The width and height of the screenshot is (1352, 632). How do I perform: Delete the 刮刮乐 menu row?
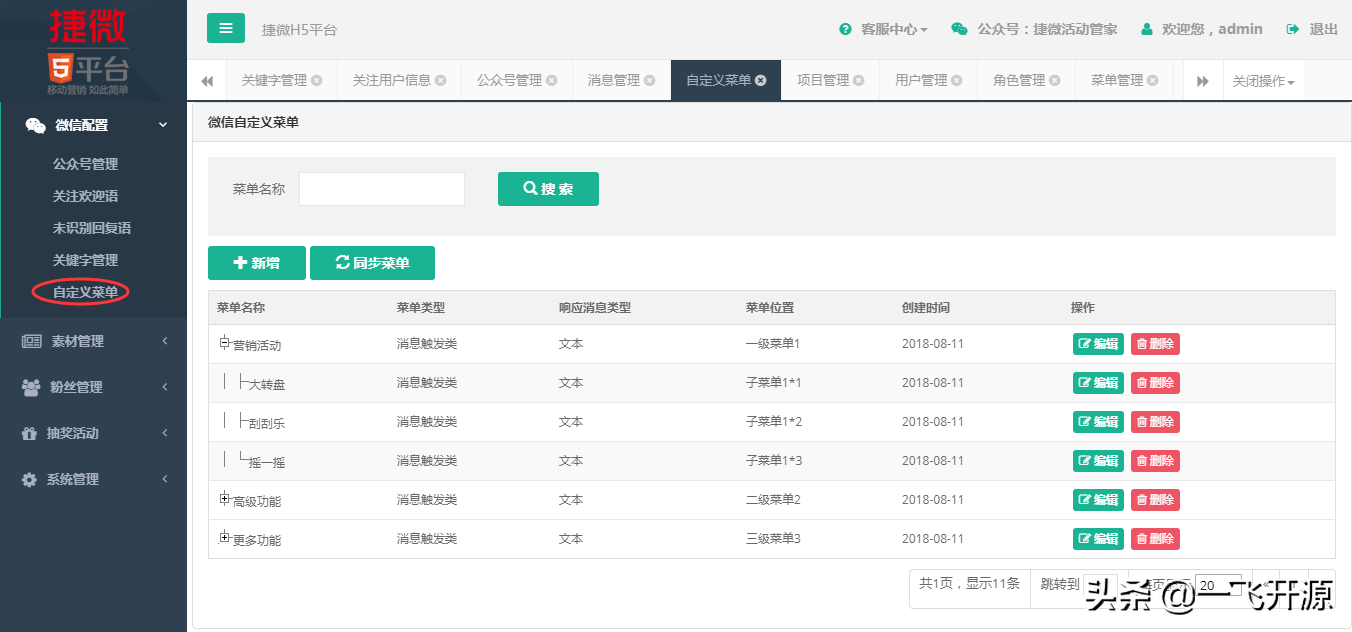coord(1155,422)
